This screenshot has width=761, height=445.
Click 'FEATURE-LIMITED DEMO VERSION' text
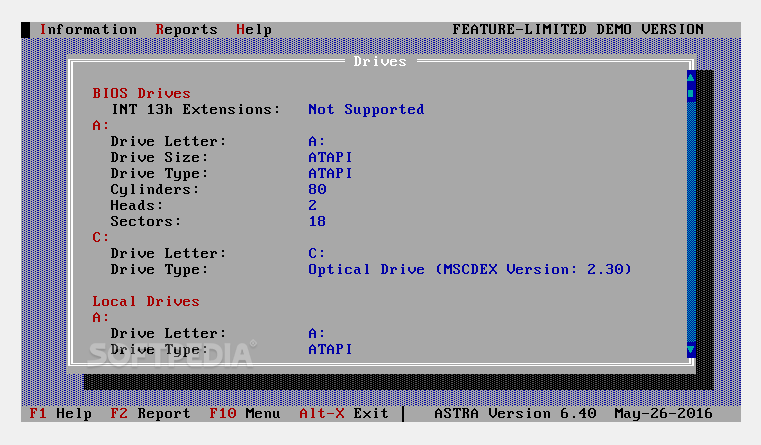tap(578, 30)
